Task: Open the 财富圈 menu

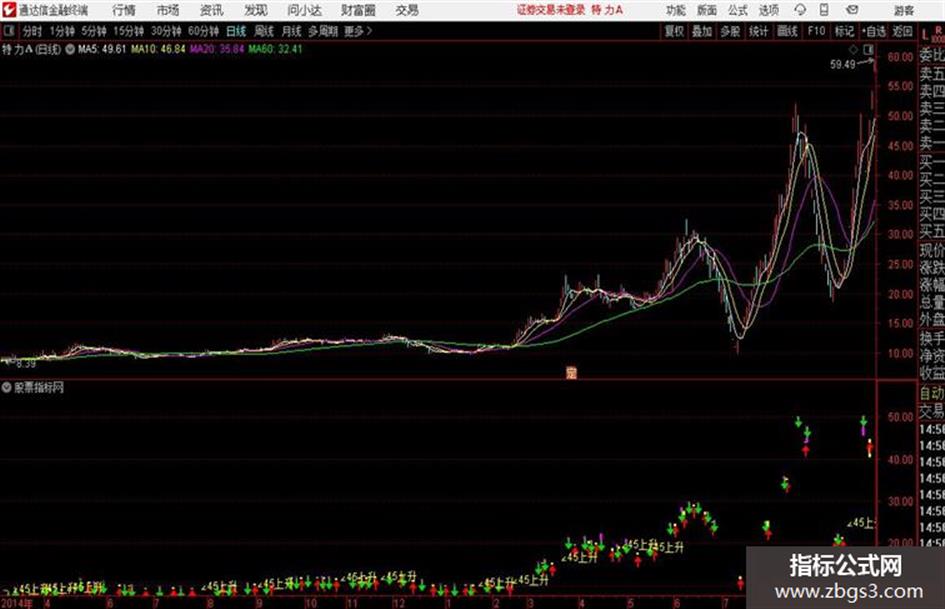Action: (358, 10)
